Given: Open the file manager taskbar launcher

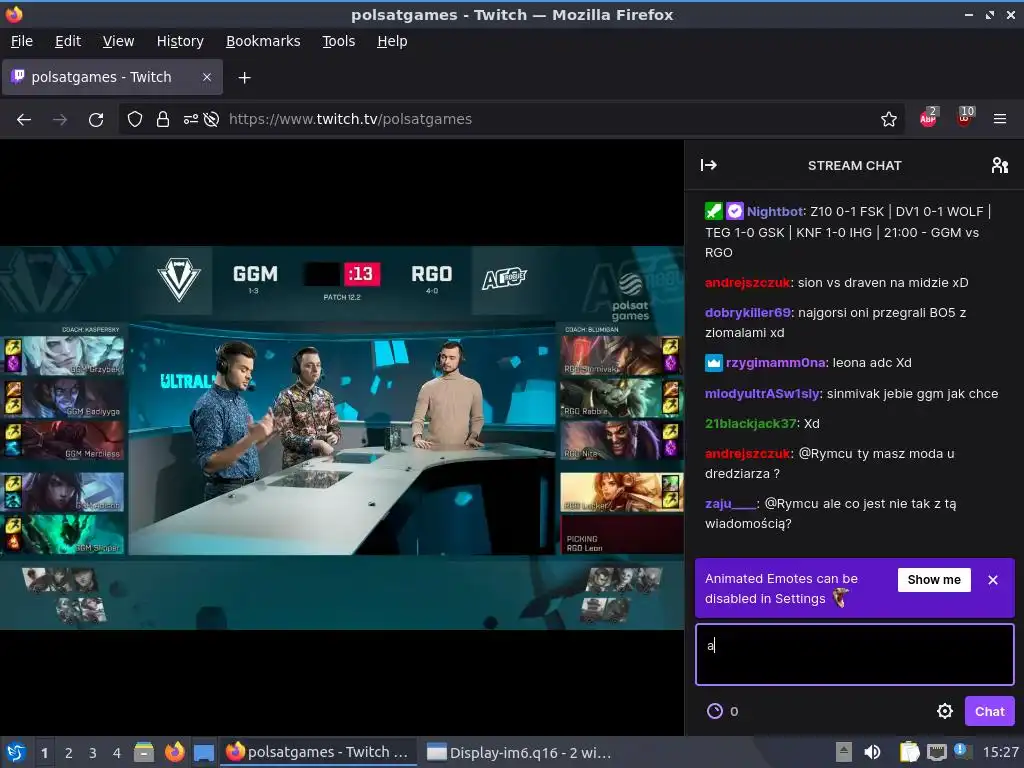Looking at the screenshot, I should (144, 752).
